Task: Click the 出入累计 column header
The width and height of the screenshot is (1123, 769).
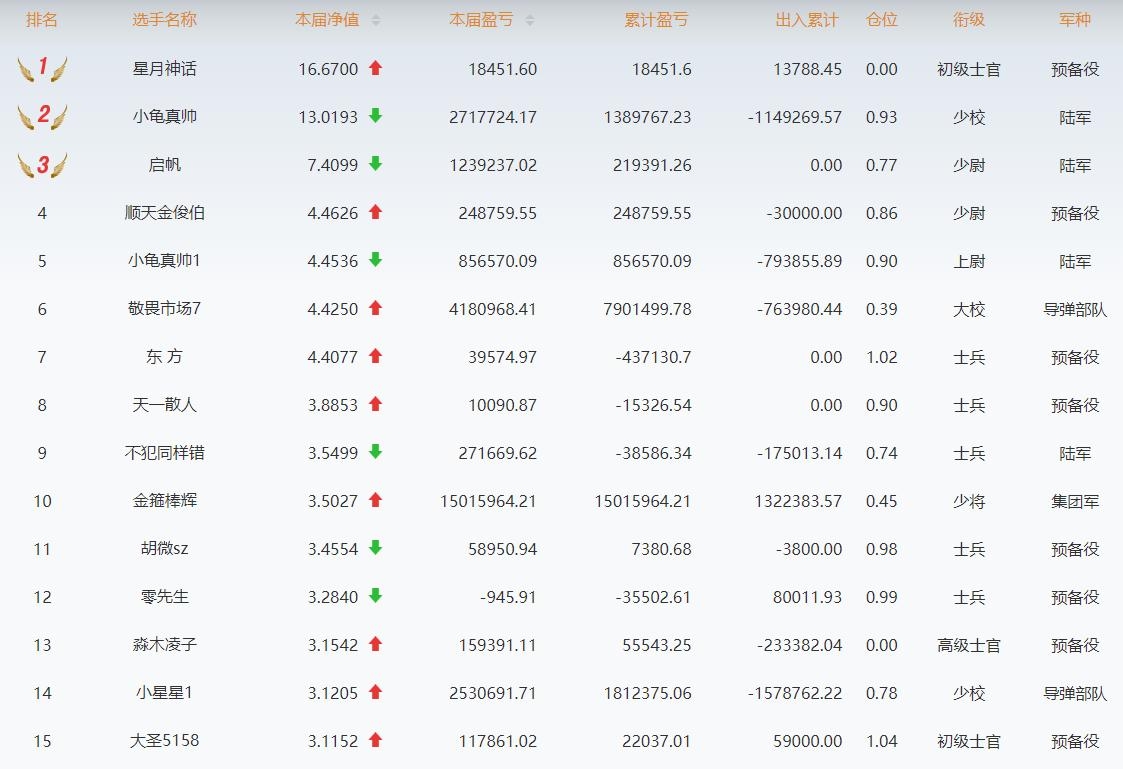Action: click(x=806, y=20)
